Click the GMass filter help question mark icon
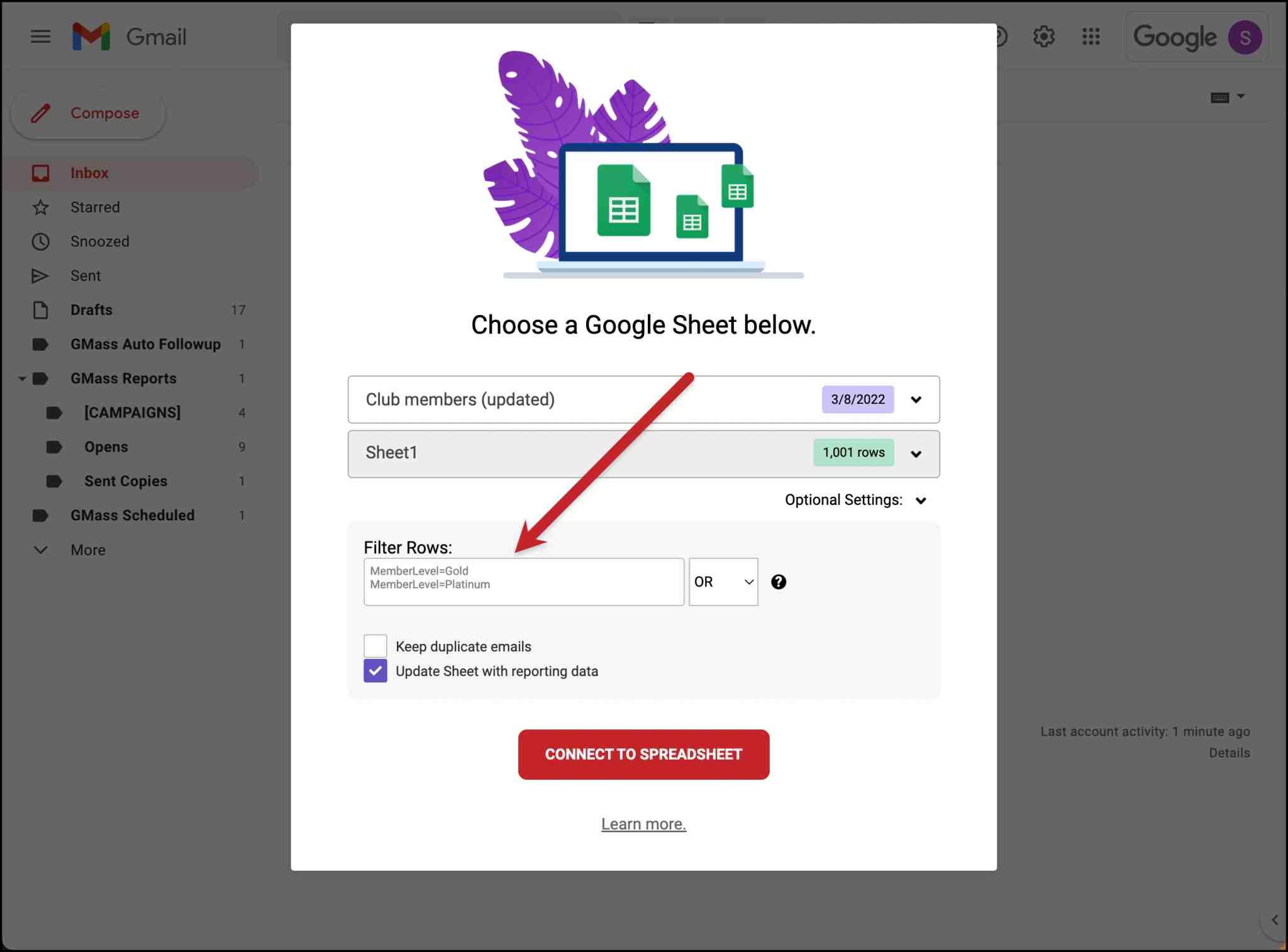 (779, 582)
